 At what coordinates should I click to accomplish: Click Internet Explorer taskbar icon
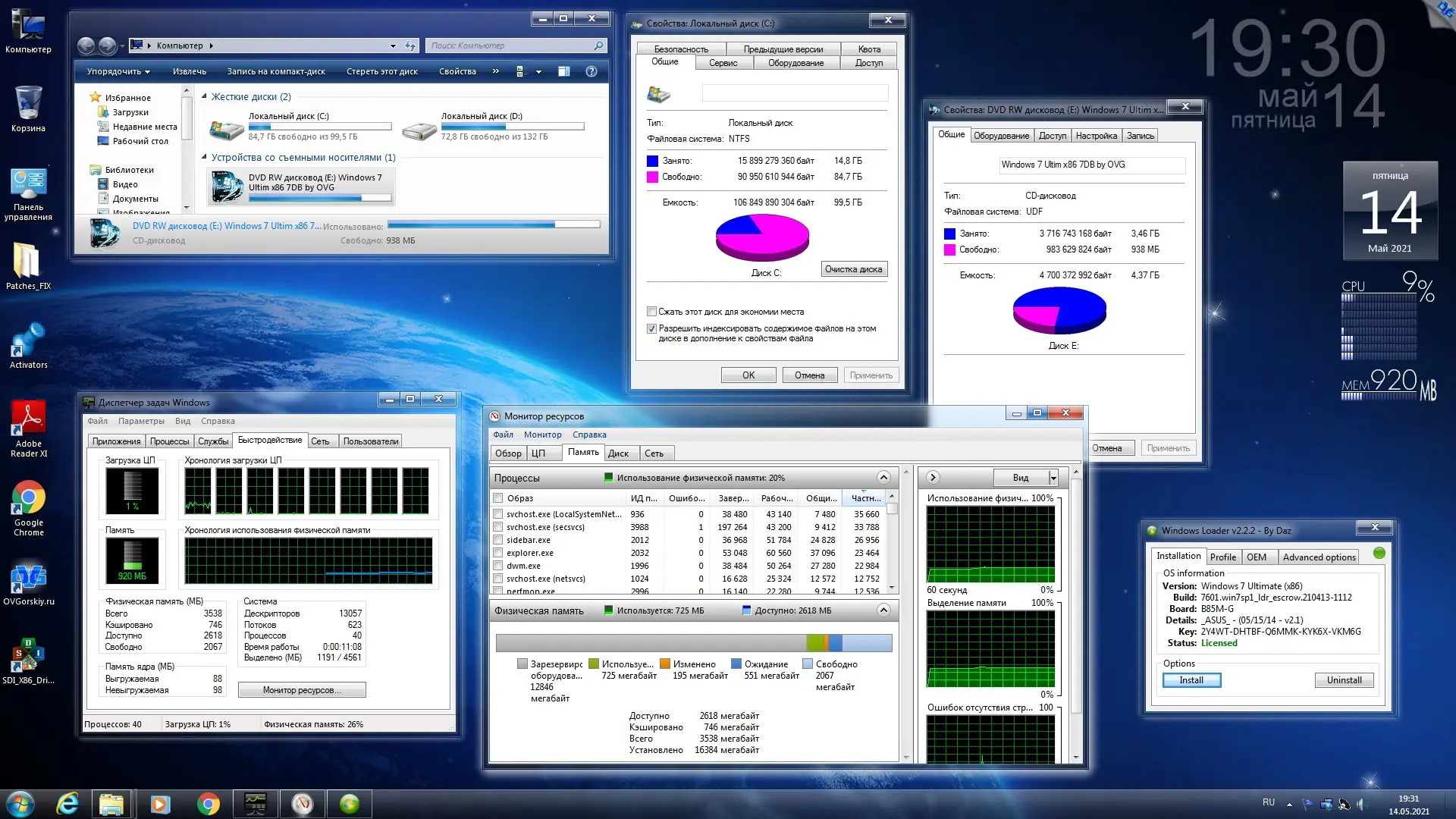click(x=67, y=803)
